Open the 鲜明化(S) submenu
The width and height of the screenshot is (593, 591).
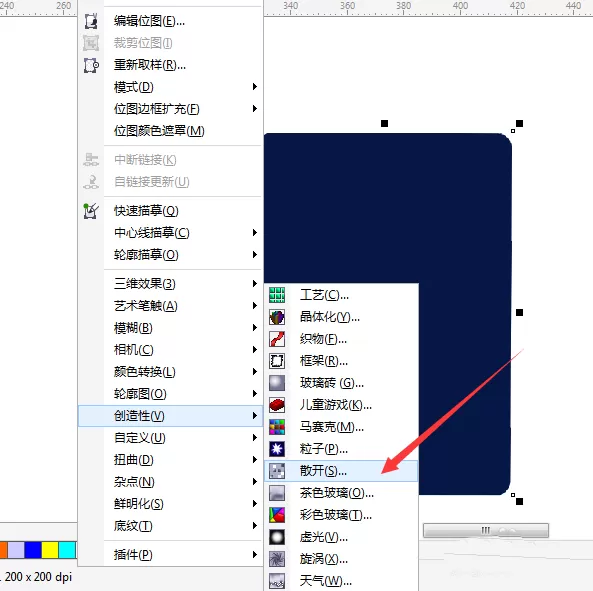point(170,504)
